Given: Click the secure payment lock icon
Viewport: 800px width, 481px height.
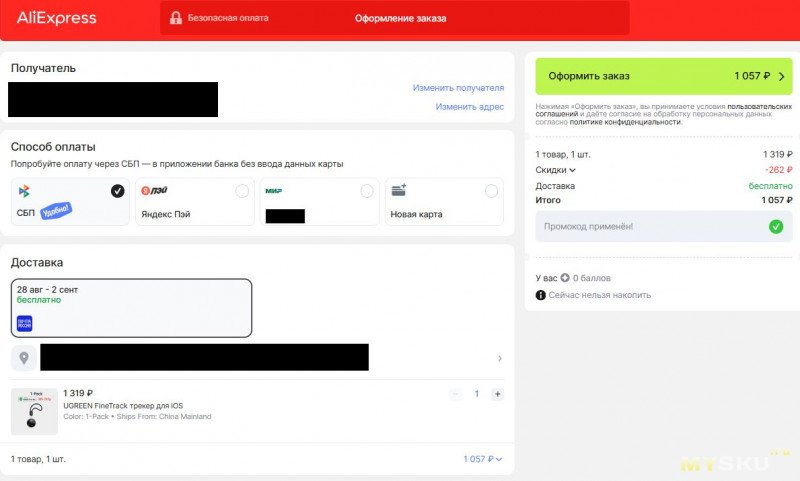Looking at the screenshot, I should 176,18.
